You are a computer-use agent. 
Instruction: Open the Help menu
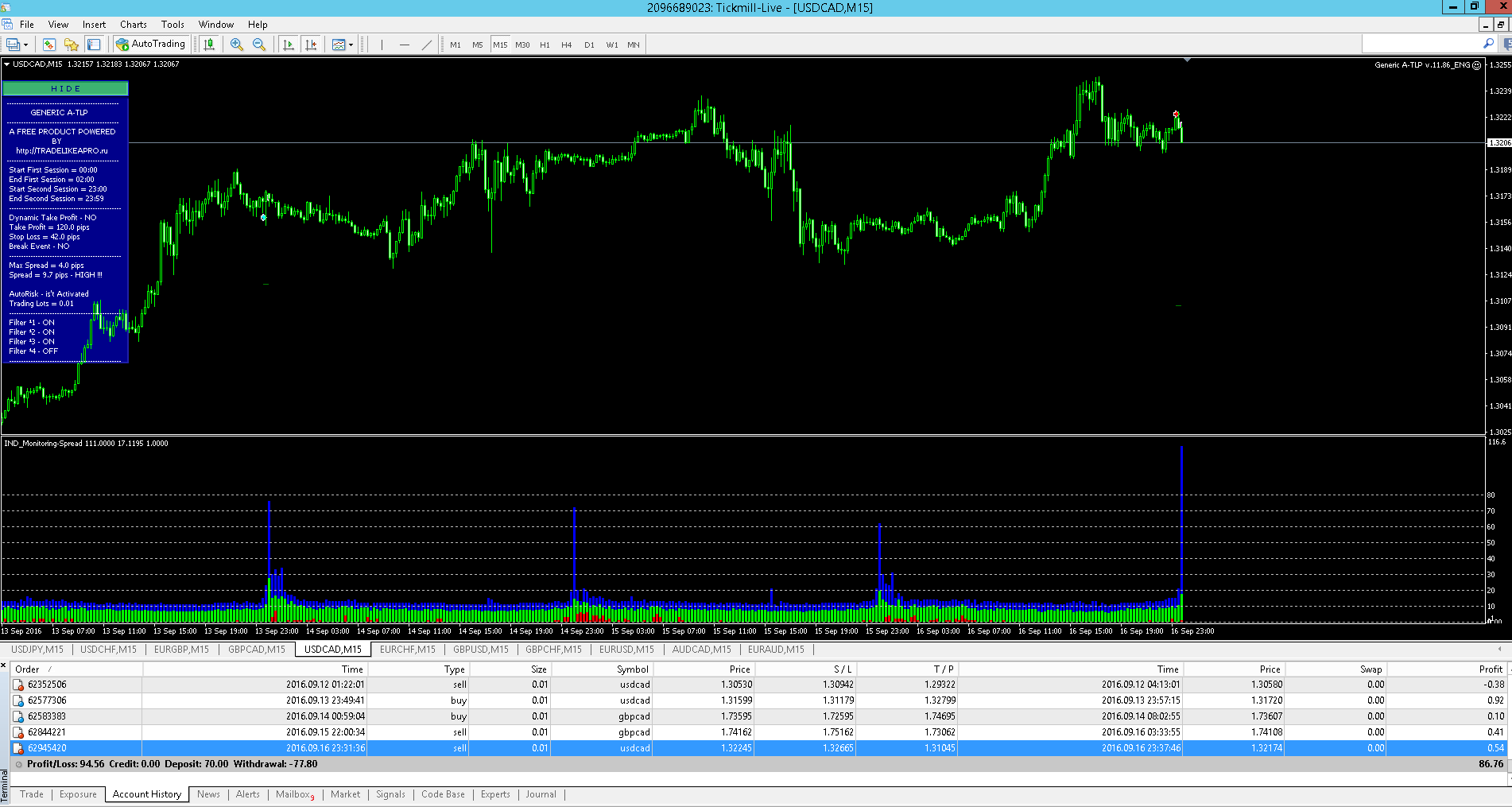[258, 25]
